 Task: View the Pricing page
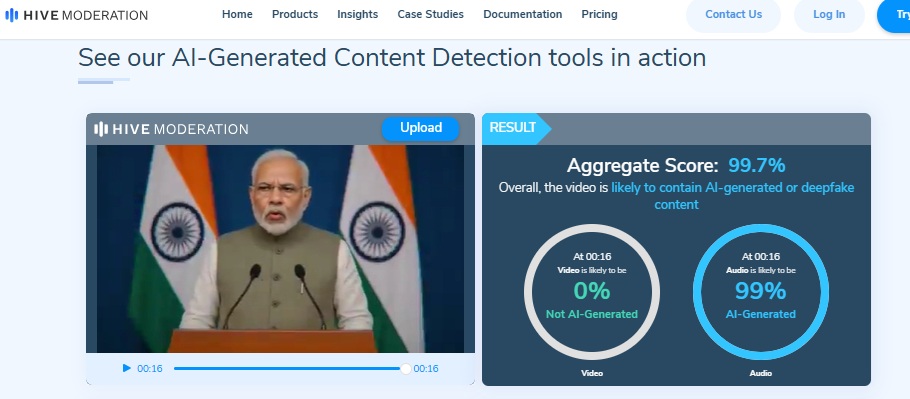pos(600,14)
